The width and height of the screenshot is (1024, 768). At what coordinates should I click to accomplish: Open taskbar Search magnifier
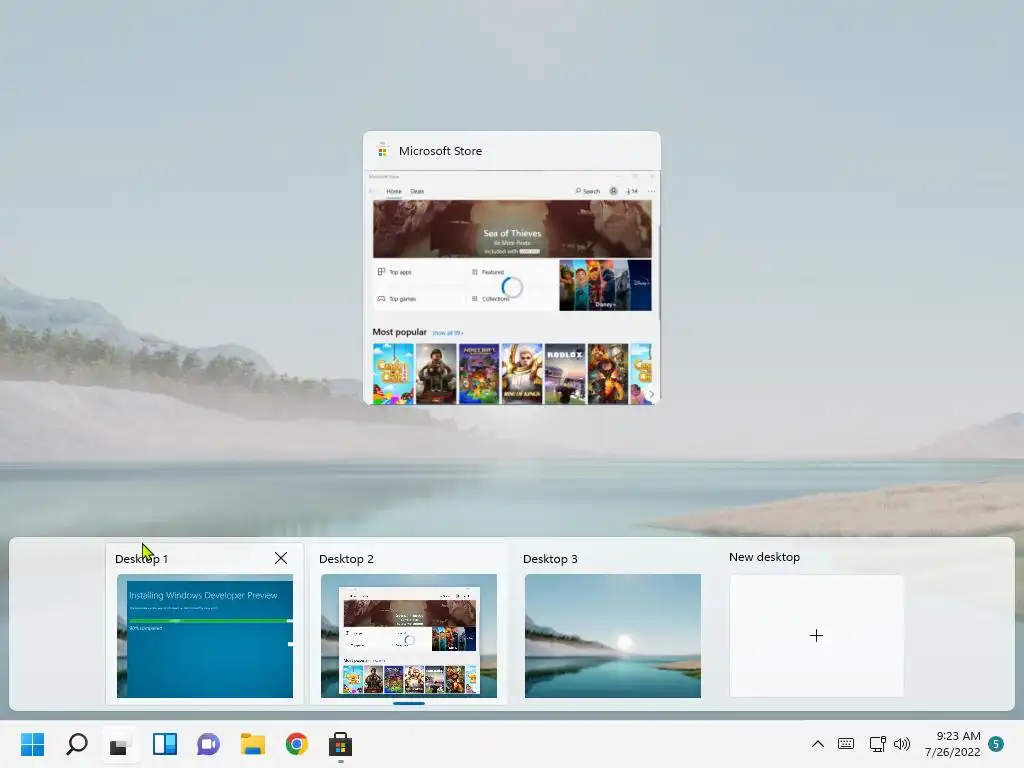[x=76, y=744]
